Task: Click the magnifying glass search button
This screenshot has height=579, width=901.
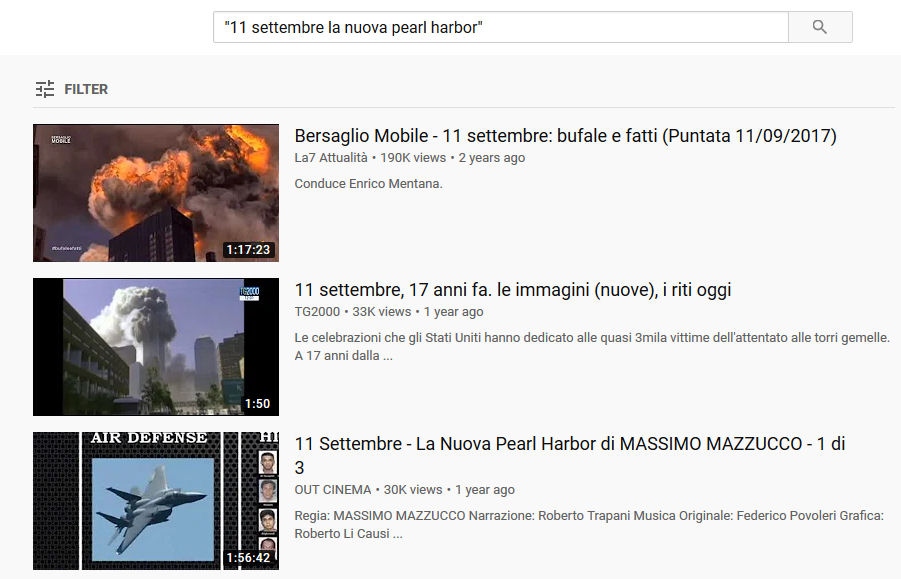Action: (x=820, y=27)
